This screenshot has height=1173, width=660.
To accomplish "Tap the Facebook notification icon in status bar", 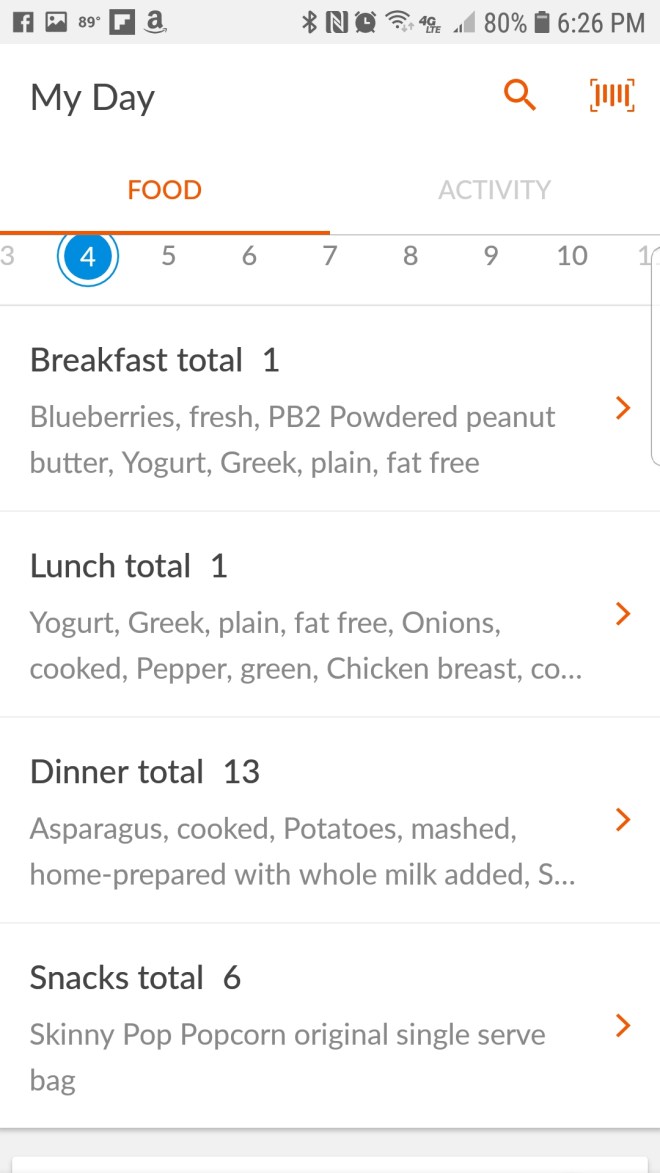I will [22, 22].
